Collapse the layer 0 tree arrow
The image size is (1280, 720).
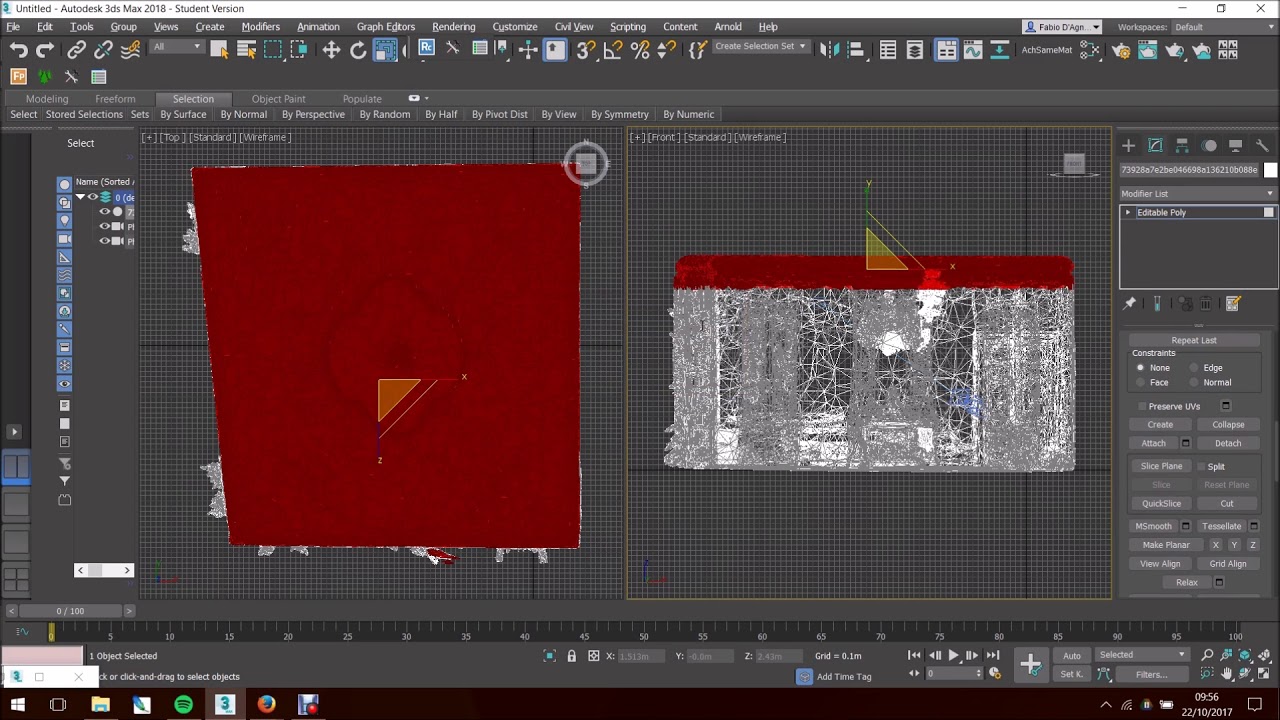pyautogui.click(x=80, y=197)
